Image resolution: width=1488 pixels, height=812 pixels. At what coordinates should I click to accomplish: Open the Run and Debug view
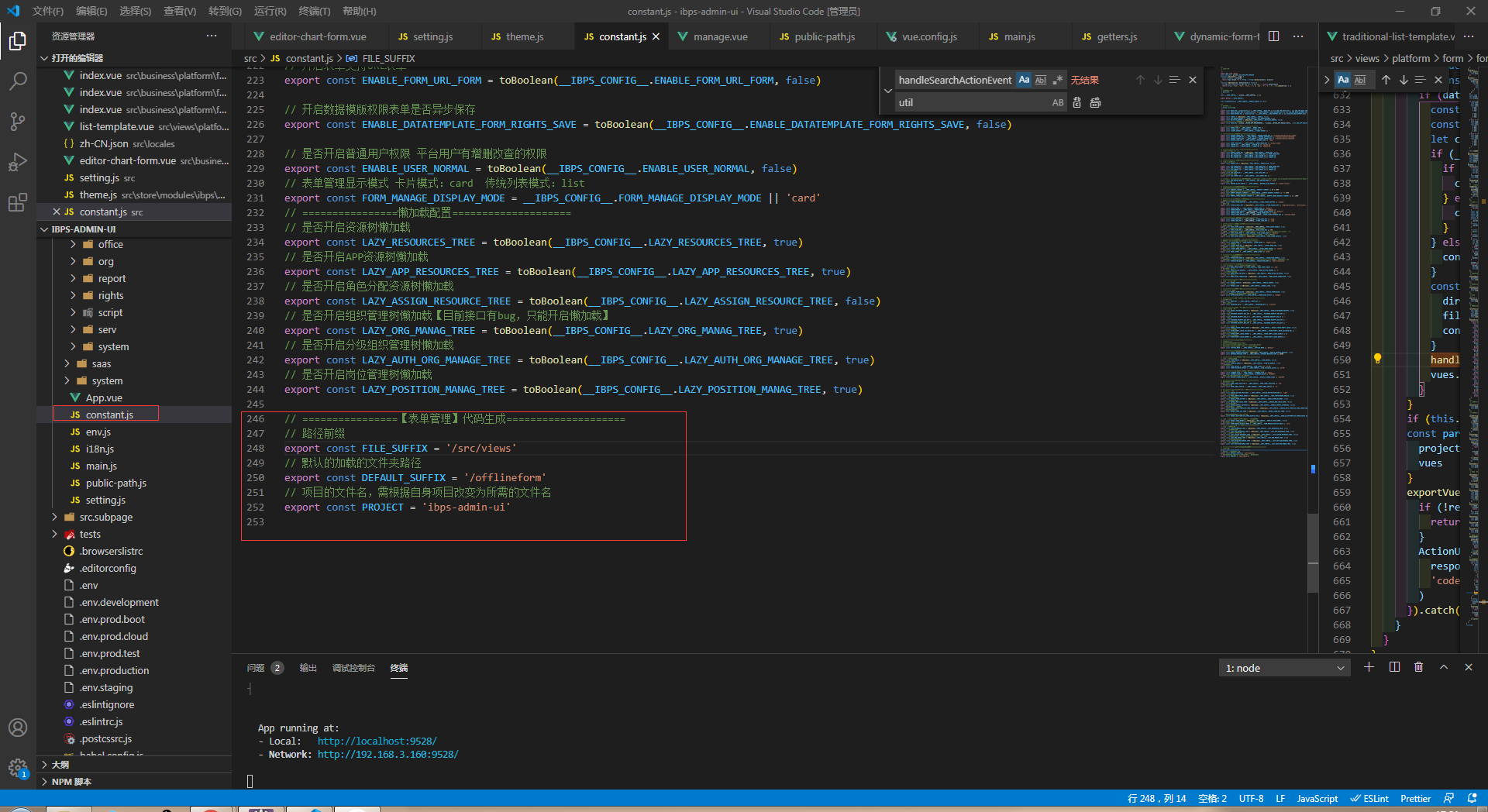click(17, 162)
